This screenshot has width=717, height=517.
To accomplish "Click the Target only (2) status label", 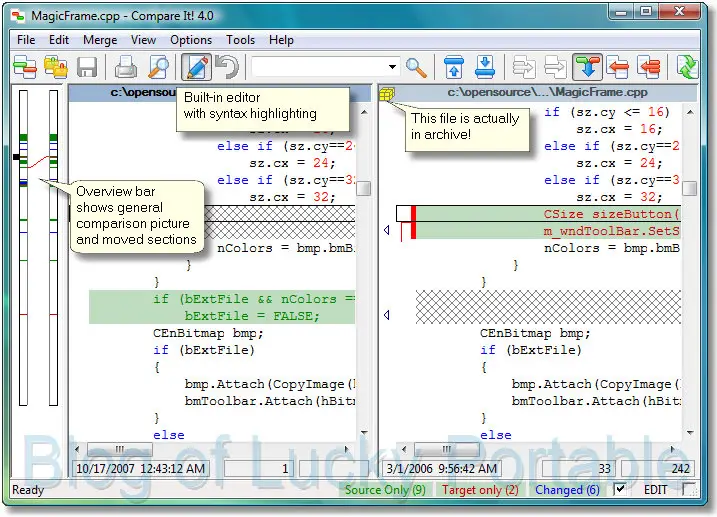I will click(480, 490).
